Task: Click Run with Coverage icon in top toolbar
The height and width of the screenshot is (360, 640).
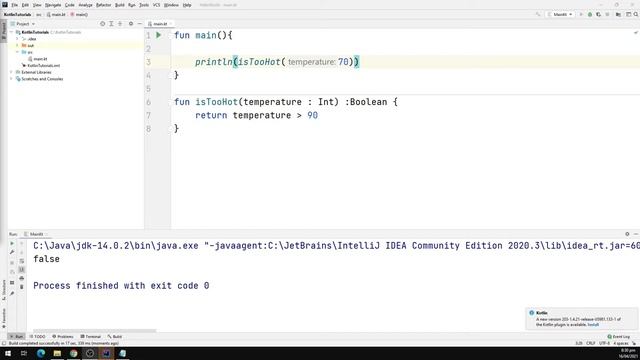Action: click(598, 14)
